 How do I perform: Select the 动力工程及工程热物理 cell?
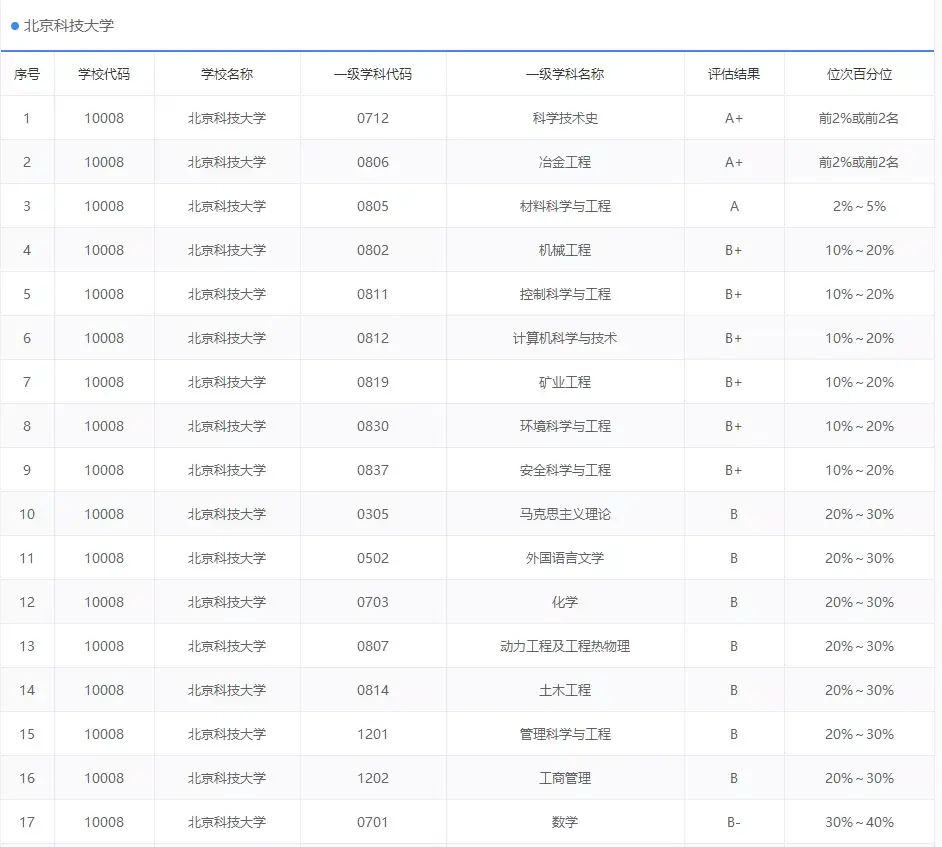click(x=565, y=646)
